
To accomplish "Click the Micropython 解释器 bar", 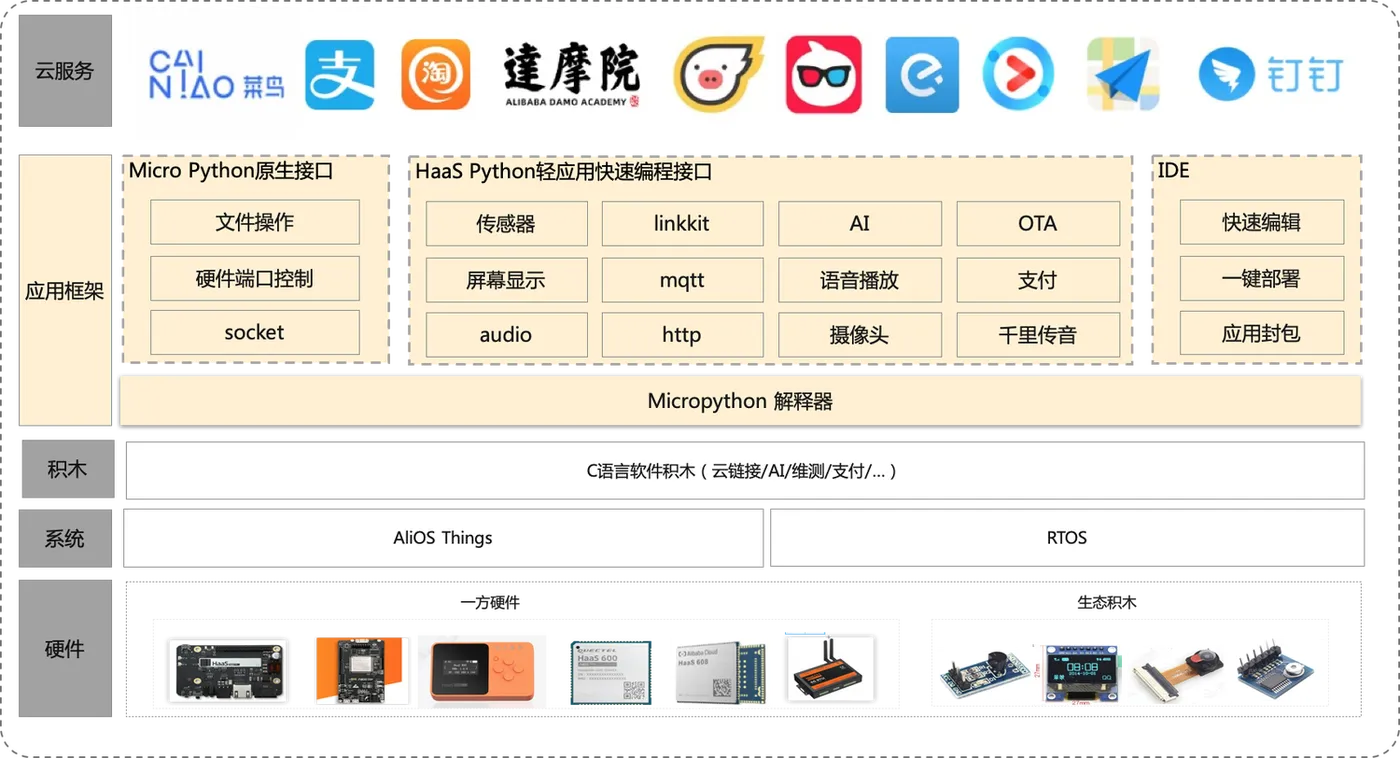I will click(741, 401).
